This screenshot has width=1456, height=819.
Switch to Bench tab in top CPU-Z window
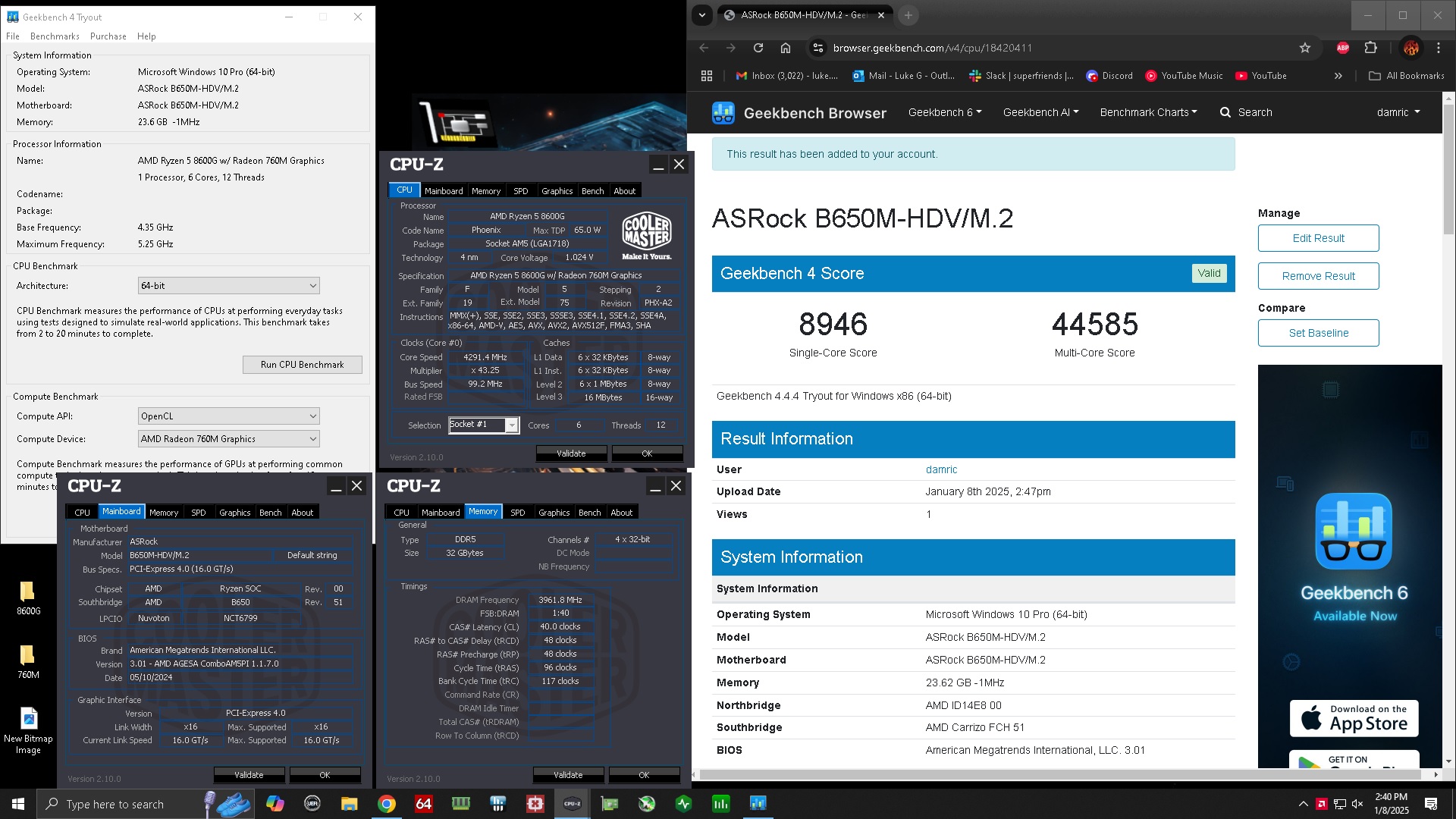(x=593, y=191)
